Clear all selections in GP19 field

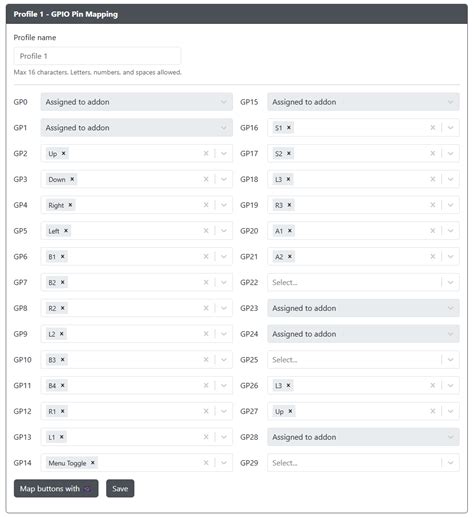tap(433, 205)
